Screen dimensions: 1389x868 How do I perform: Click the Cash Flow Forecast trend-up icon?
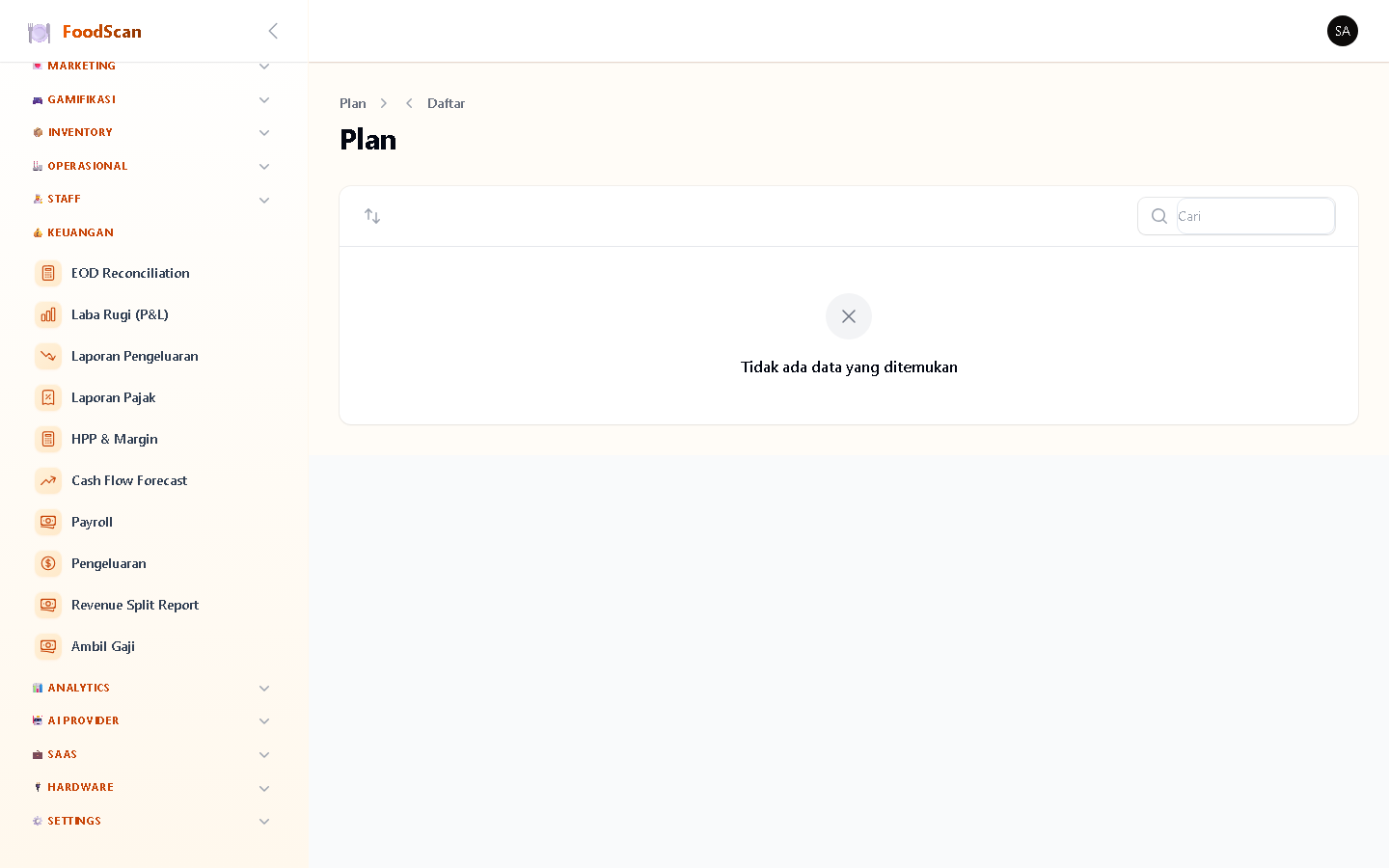[48, 480]
